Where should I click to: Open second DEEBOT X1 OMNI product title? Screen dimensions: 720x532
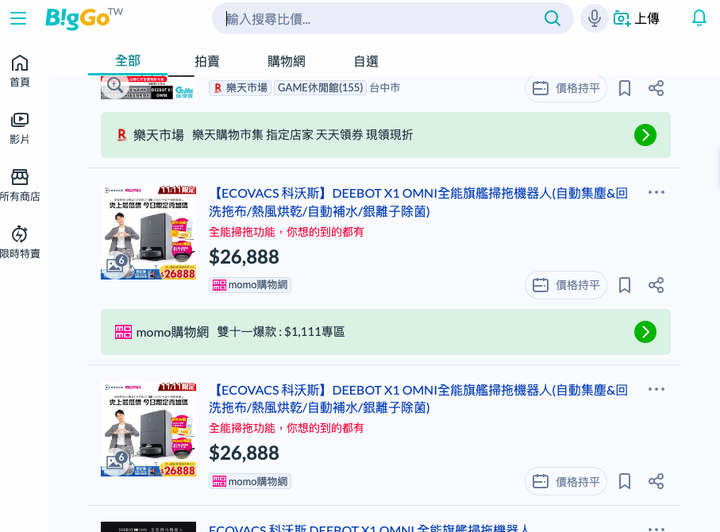pyautogui.click(x=418, y=398)
